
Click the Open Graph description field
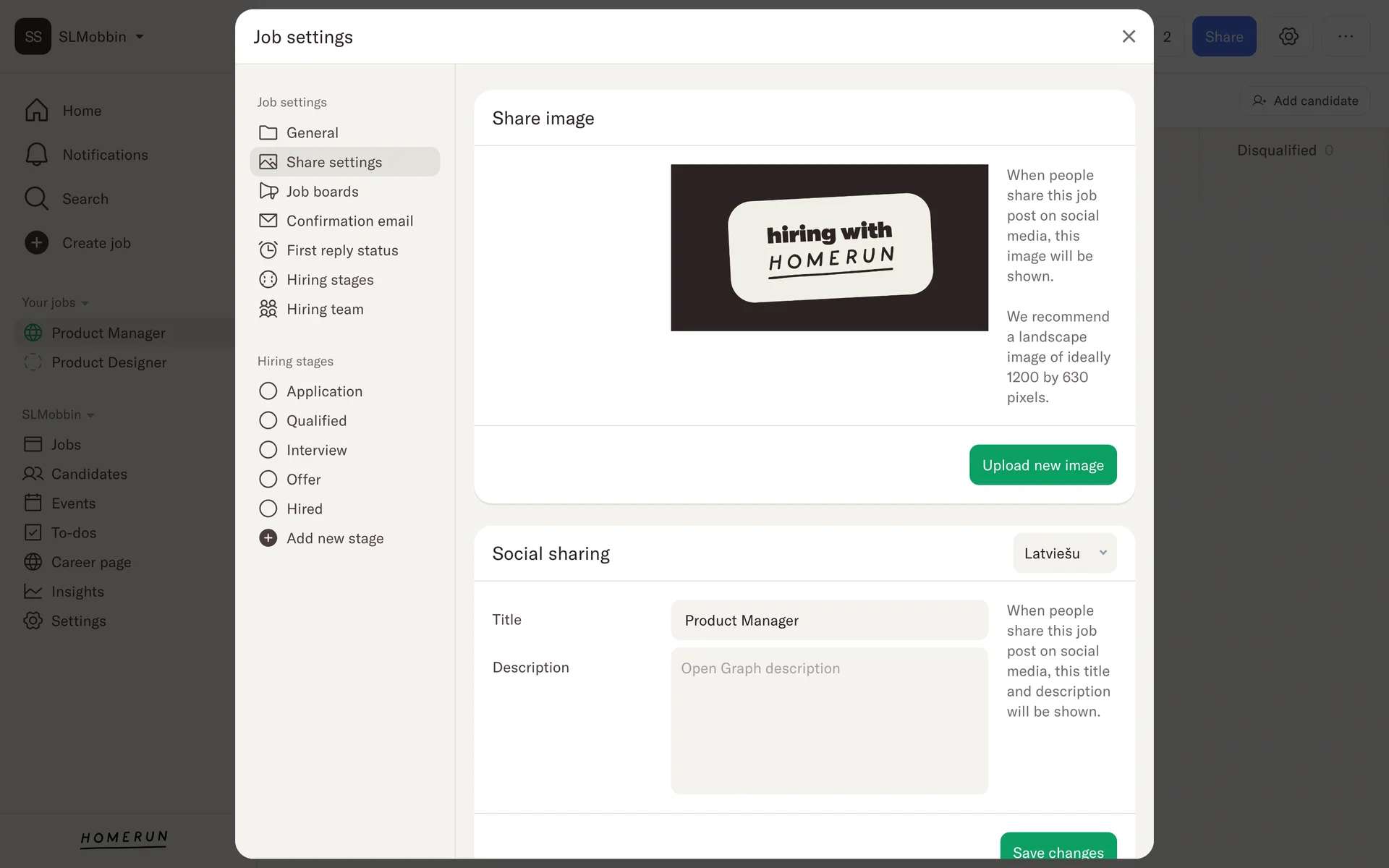tap(829, 720)
